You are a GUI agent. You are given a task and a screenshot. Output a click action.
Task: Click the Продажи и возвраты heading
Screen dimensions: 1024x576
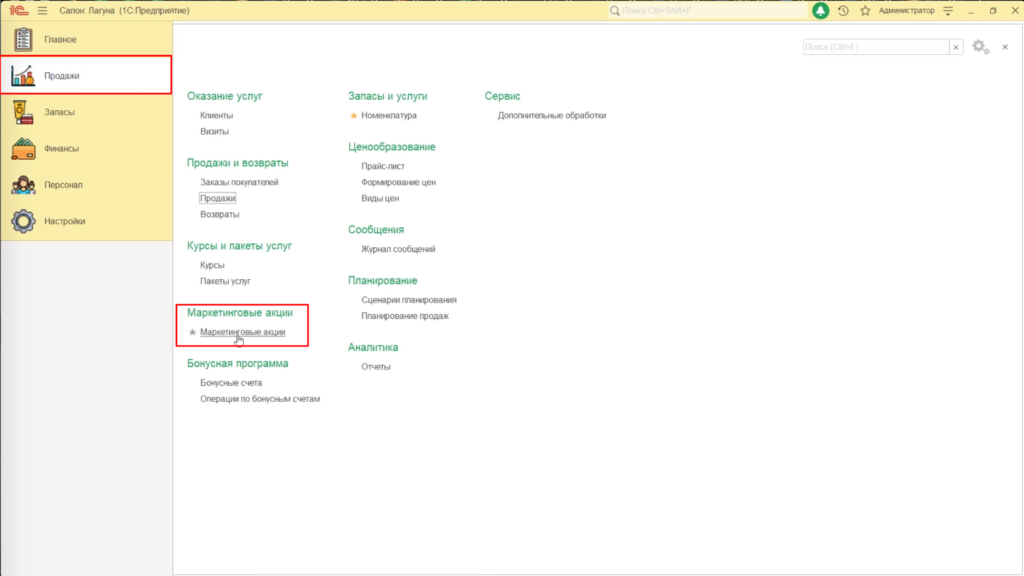coord(238,163)
